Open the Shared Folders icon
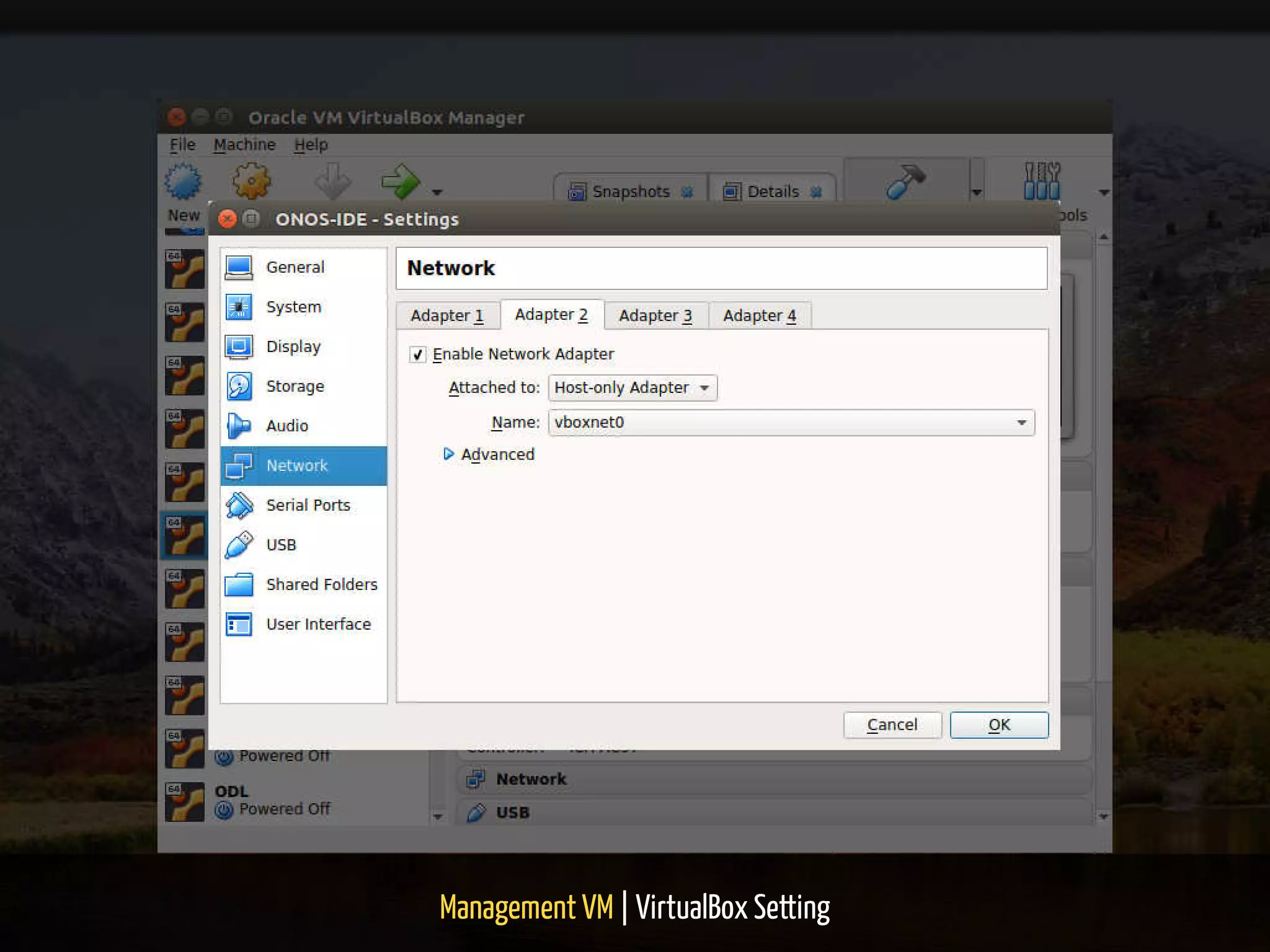Screen dimensions: 1270x952 click(x=239, y=584)
